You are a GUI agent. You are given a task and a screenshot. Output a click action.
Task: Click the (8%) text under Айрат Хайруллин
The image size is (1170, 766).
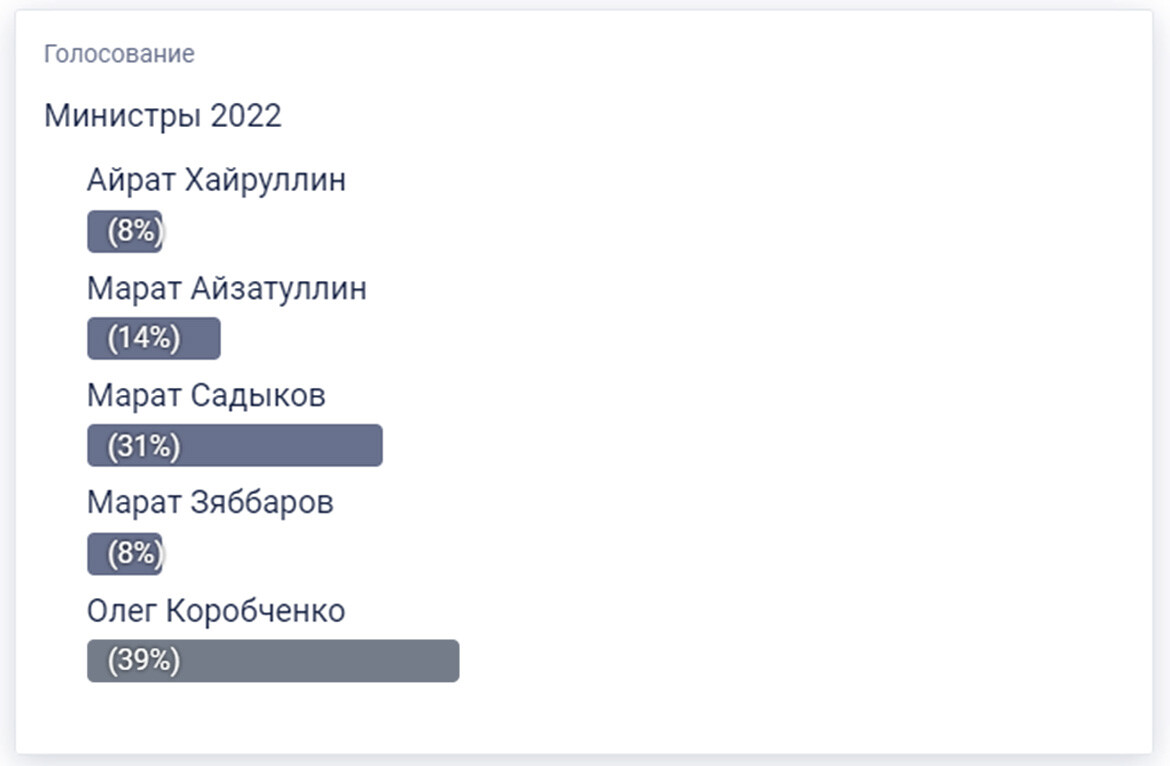coord(133,232)
